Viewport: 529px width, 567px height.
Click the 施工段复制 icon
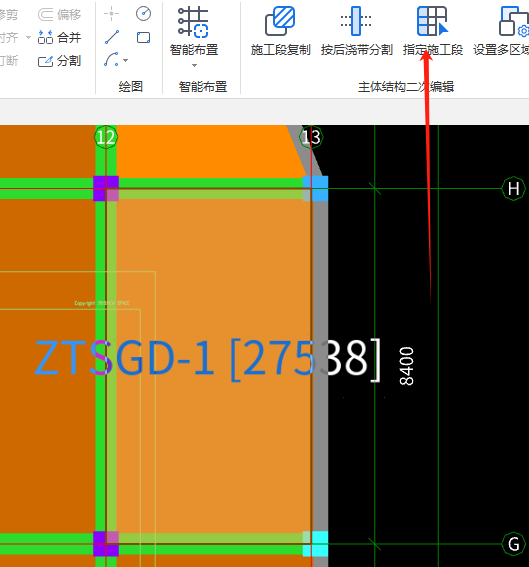(x=280, y=21)
